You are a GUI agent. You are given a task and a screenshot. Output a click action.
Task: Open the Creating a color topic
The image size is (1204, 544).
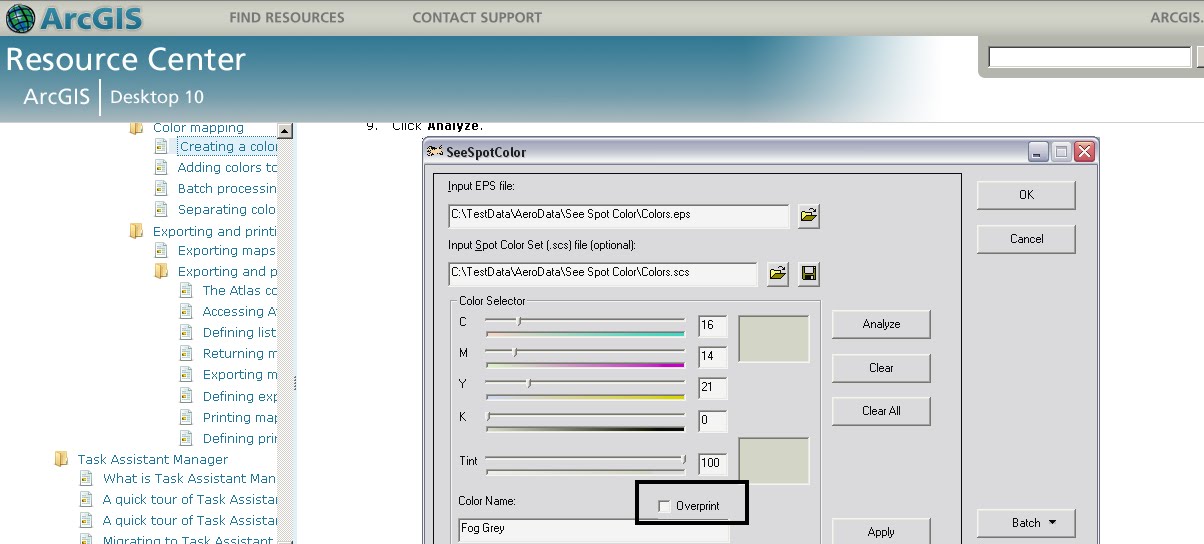(x=228, y=146)
